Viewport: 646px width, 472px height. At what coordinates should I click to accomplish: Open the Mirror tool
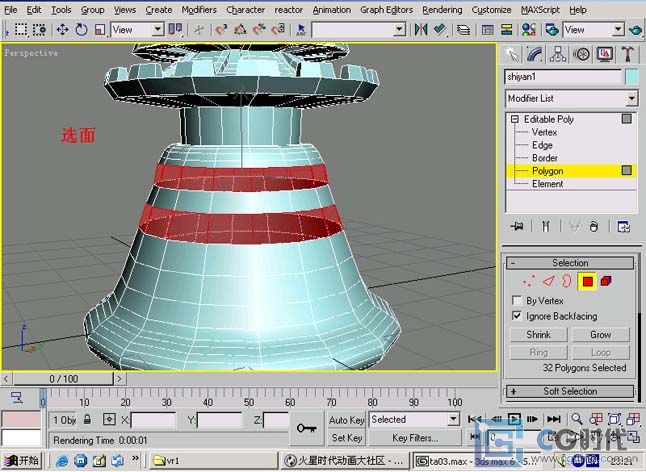point(421,30)
